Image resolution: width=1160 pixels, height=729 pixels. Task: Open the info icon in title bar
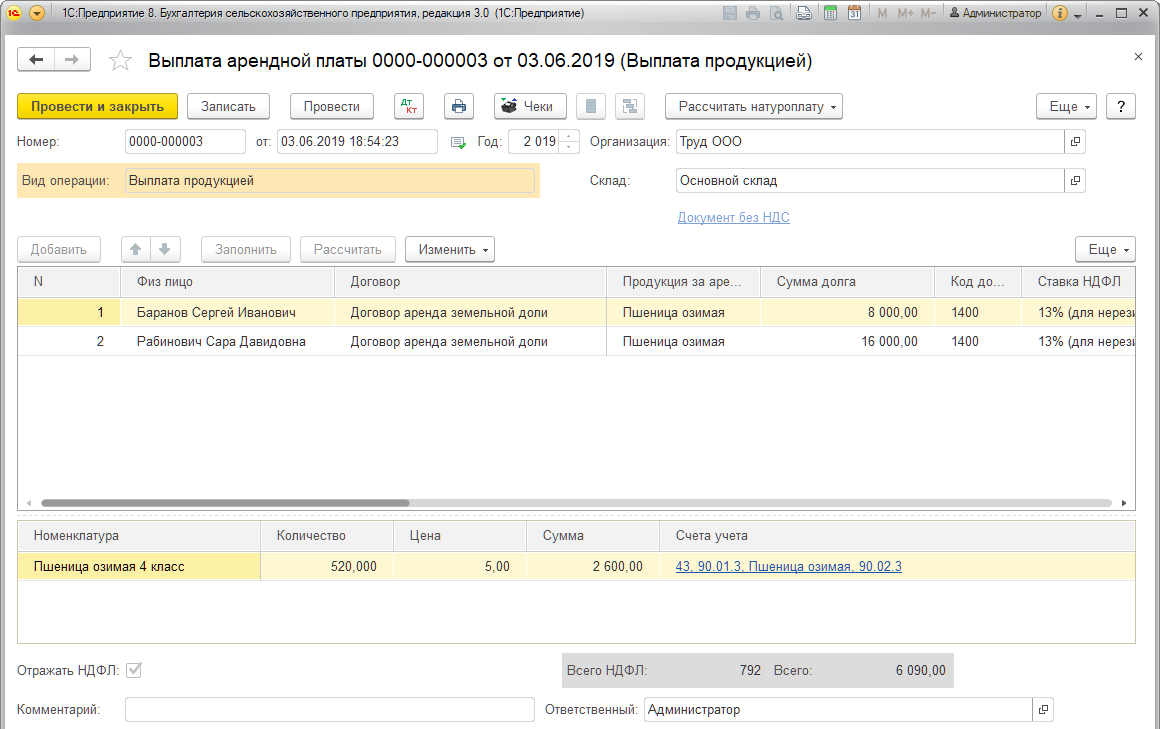(1059, 13)
